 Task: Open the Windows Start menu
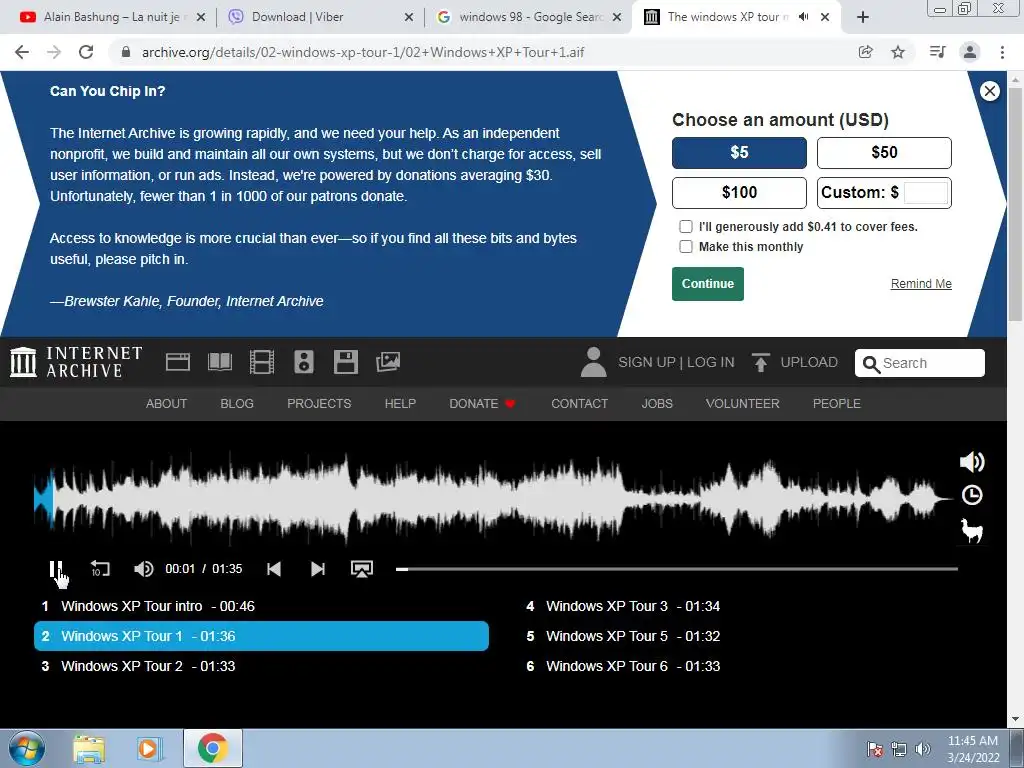27,748
